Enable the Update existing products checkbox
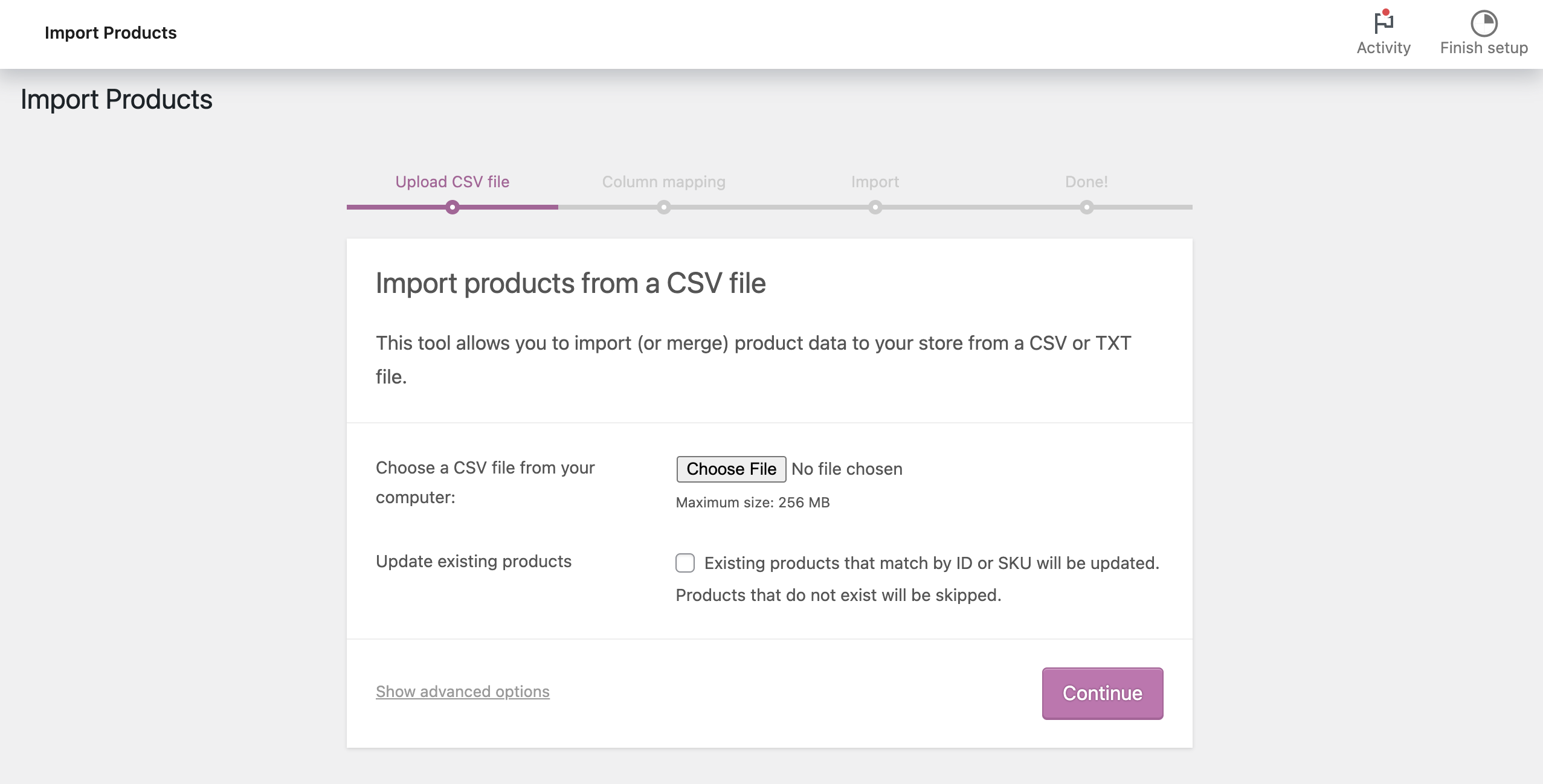Image resolution: width=1543 pixels, height=784 pixels. point(685,562)
